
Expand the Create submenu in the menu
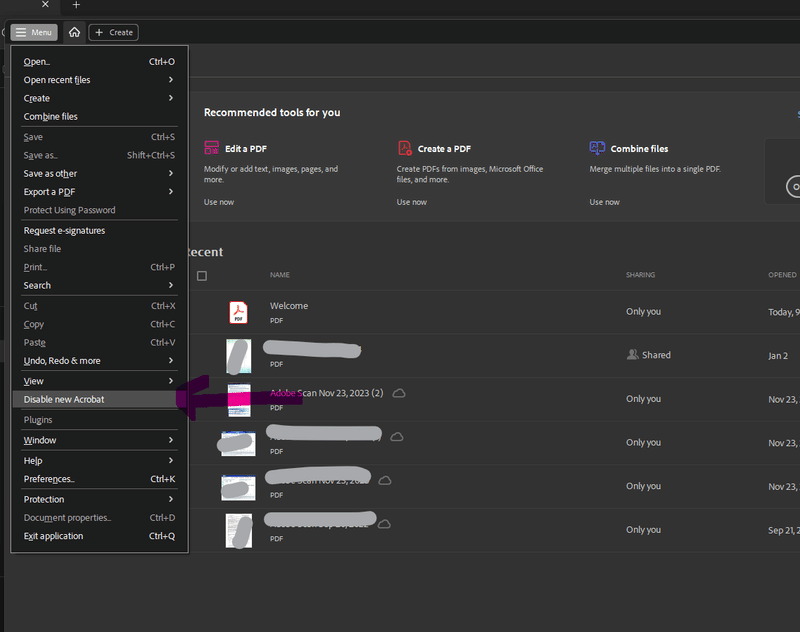pyautogui.click(x=99, y=98)
